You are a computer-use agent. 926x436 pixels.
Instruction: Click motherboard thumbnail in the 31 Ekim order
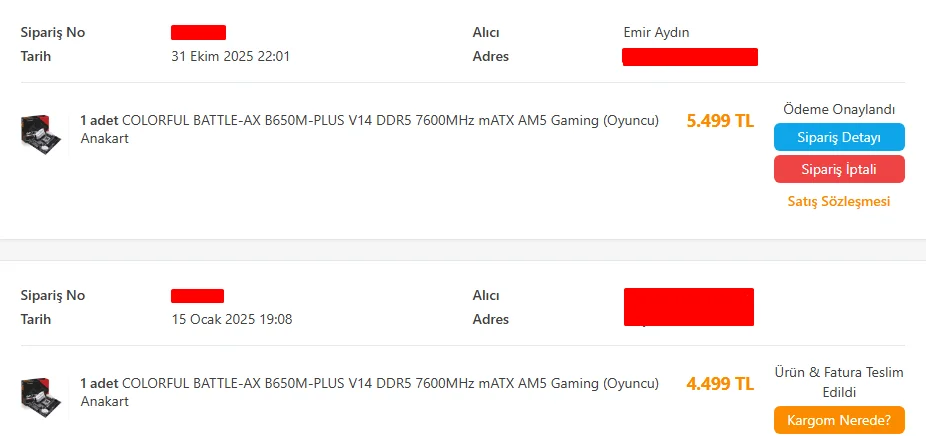coord(40,131)
